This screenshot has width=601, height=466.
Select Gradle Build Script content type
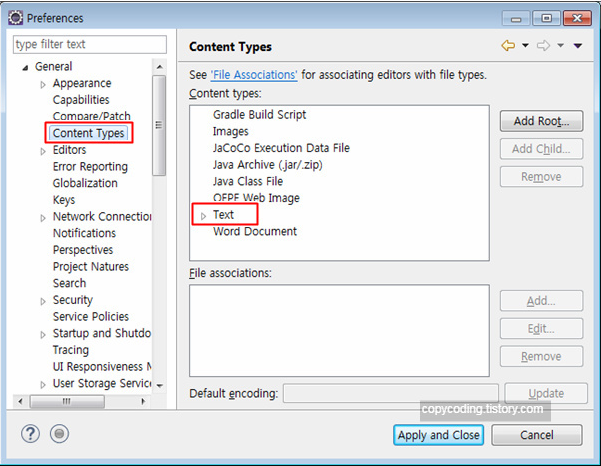(x=259, y=115)
